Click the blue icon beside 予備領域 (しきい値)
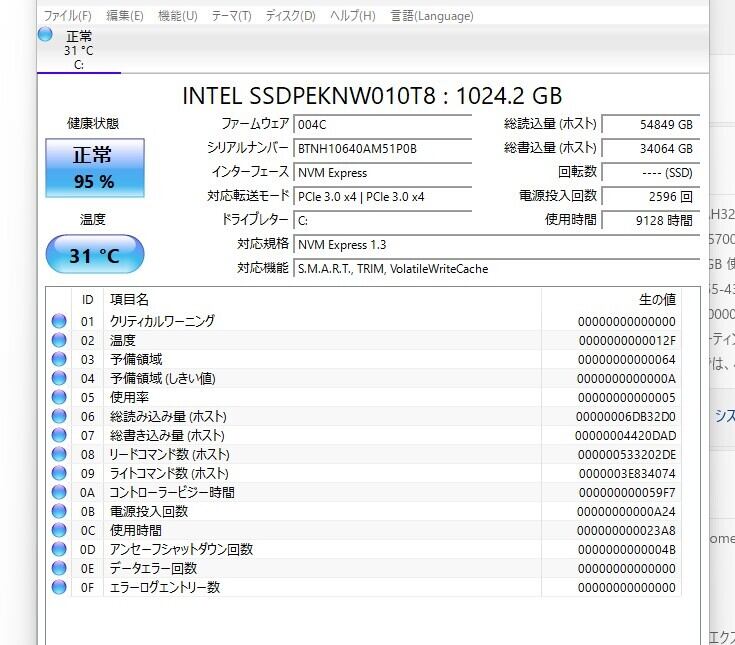This screenshot has width=735, height=645. click(x=59, y=378)
